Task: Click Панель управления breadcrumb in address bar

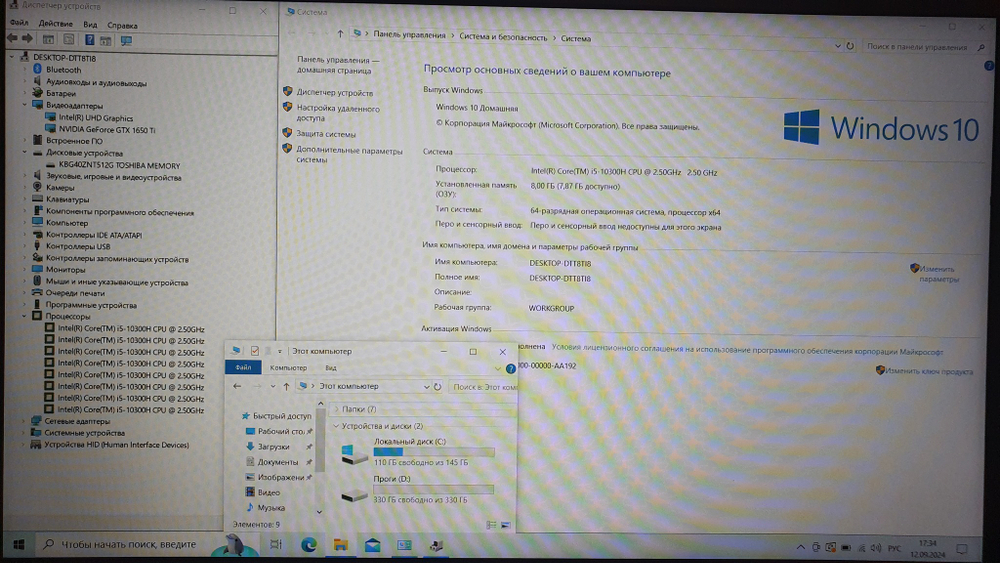Action: [x=409, y=35]
